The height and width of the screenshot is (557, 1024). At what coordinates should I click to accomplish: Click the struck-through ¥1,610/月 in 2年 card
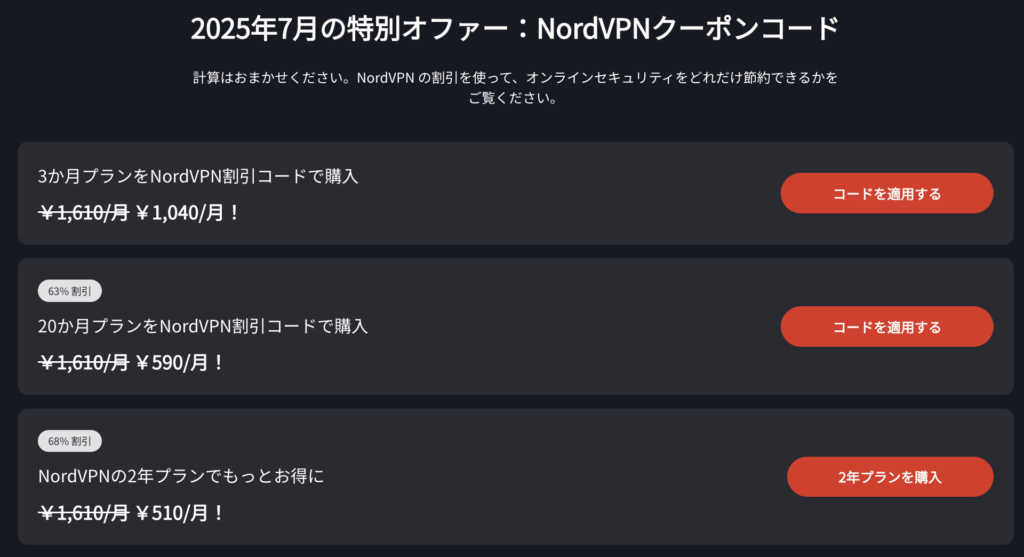click(x=84, y=513)
